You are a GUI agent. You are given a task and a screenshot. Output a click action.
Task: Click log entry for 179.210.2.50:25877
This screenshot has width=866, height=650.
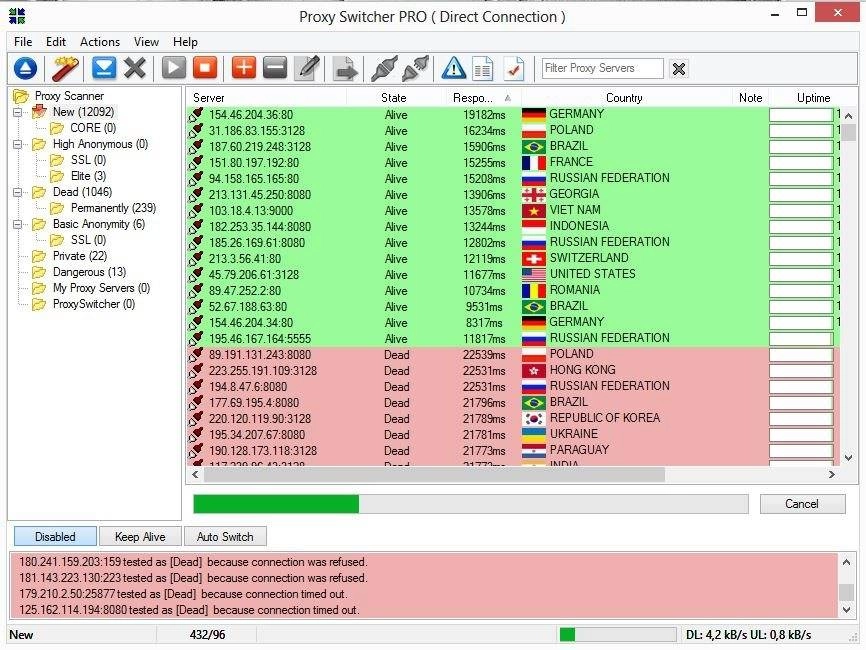[183, 594]
